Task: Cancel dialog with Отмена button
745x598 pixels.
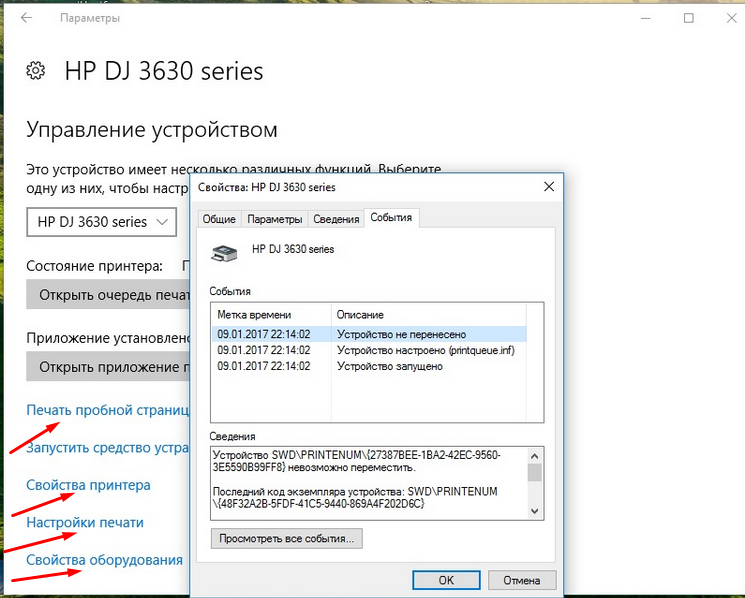Action: coord(522,580)
